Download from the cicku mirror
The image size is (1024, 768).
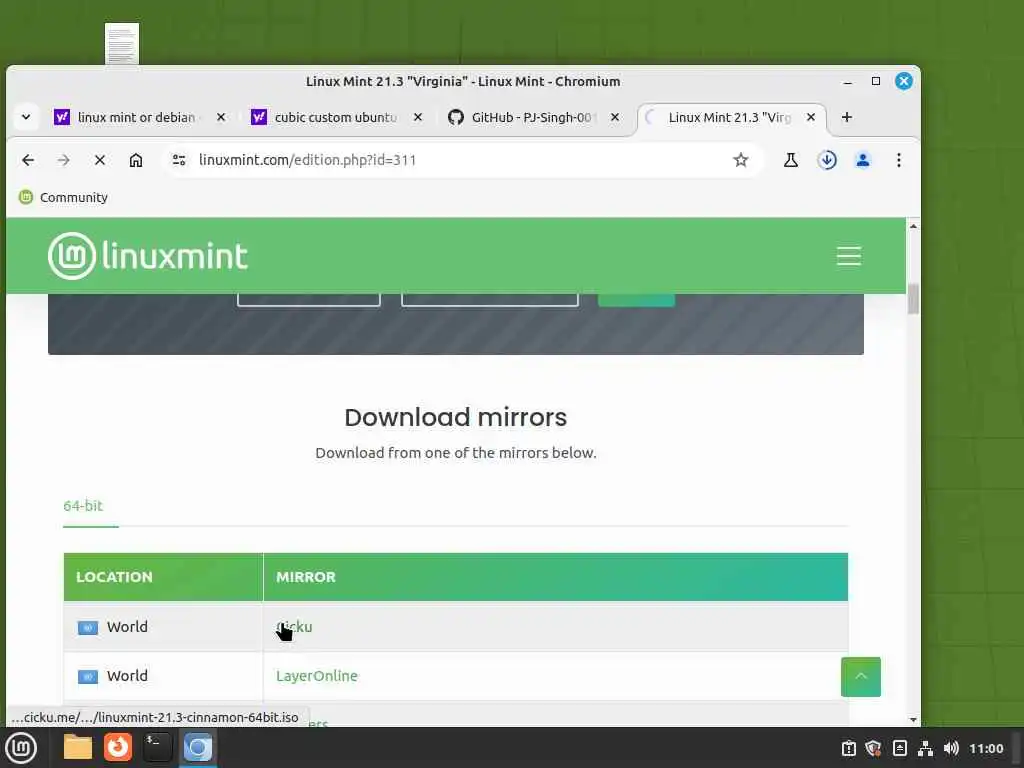pyautogui.click(x=295, y=626)
